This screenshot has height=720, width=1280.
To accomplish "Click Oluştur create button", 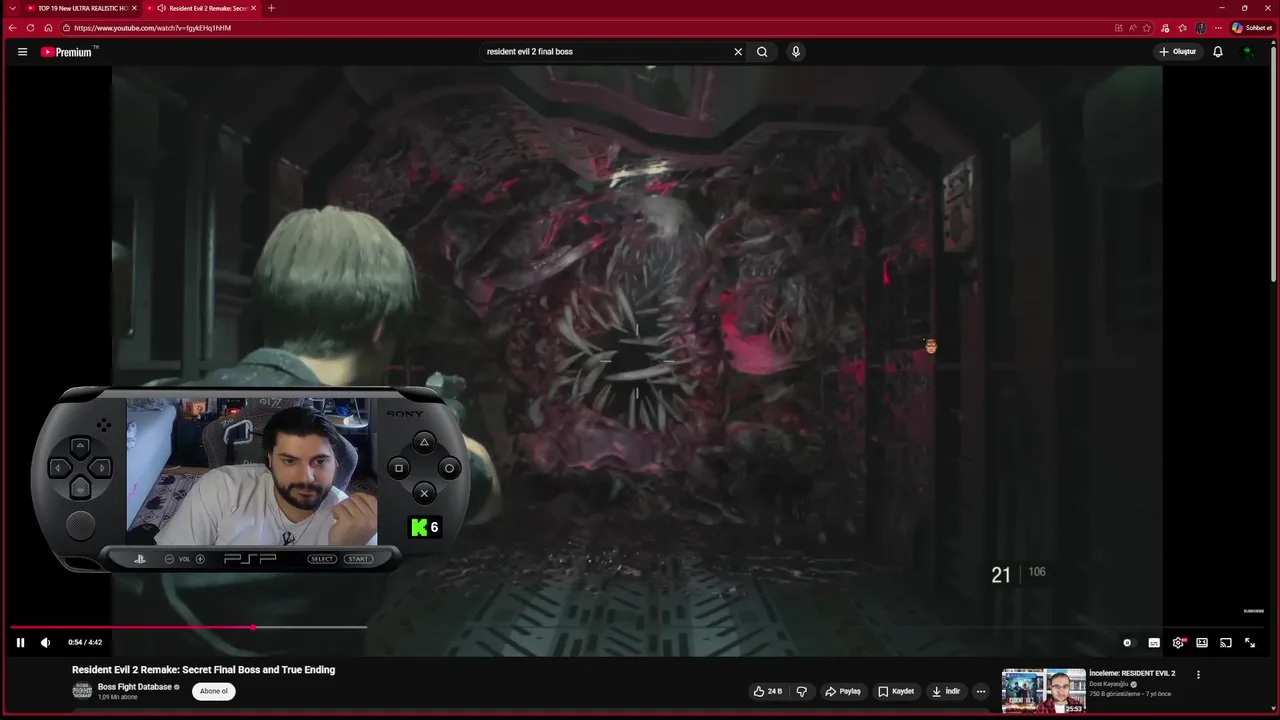I will pyautogui.click(x=1178, y=52).
